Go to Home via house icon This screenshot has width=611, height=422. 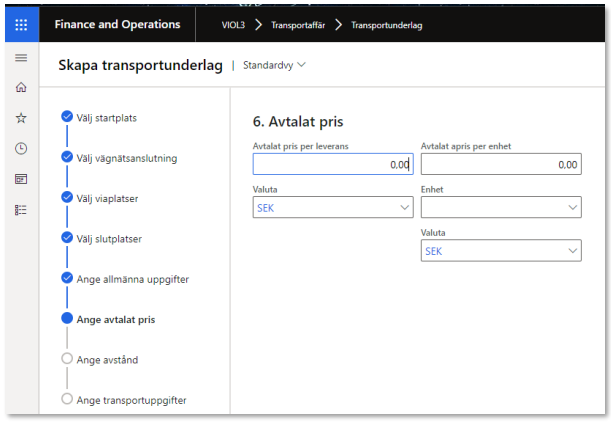tap(21, 88)
